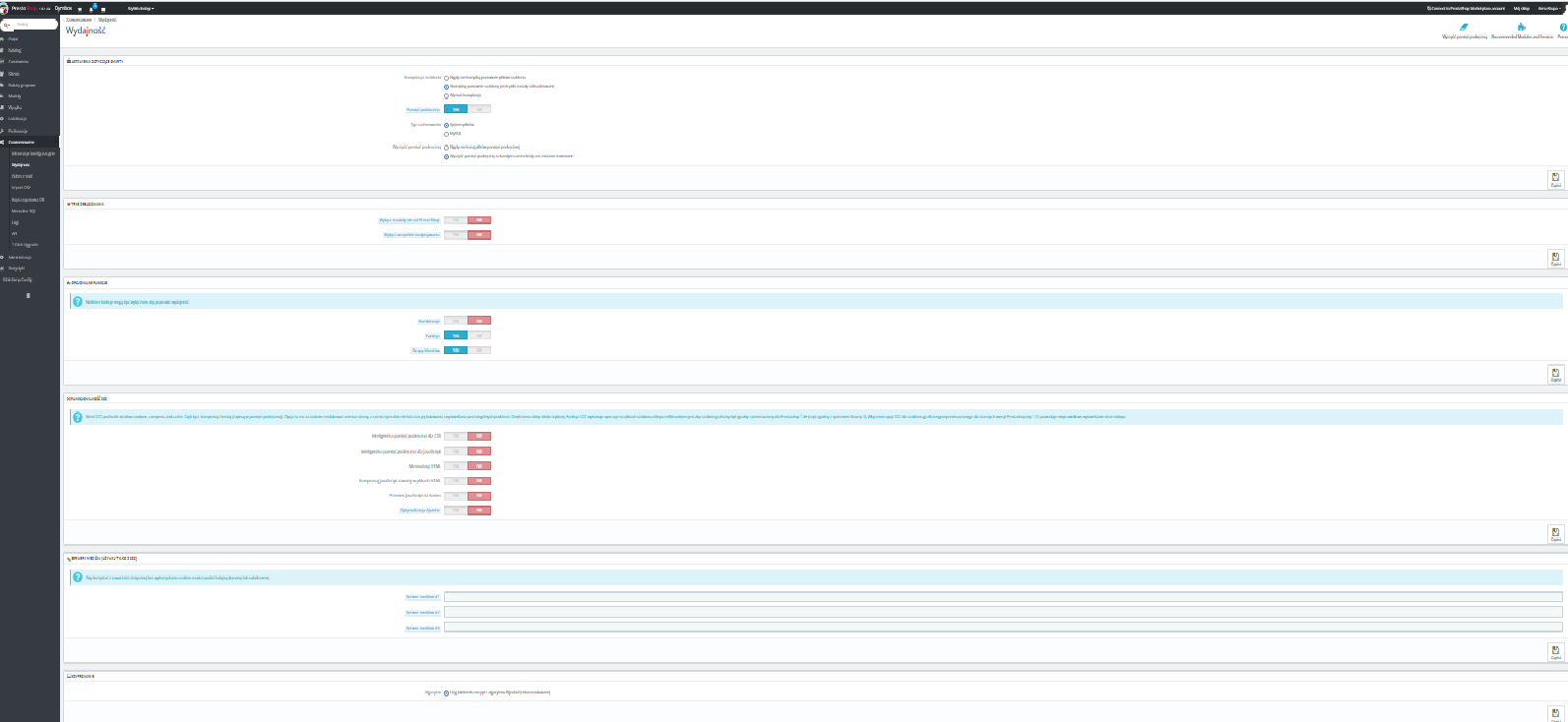1568x722 pixels.
Task: Set 'Wyłącz moduły nie od PrestaShop' to TAK
Action: (x=456, y=220)
